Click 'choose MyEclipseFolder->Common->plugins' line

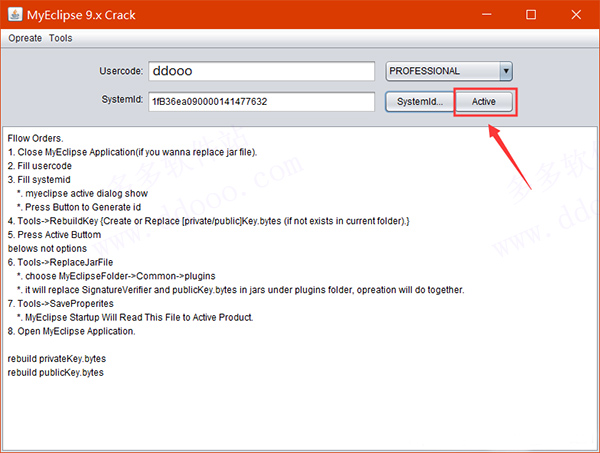click(x=116, y=276)
